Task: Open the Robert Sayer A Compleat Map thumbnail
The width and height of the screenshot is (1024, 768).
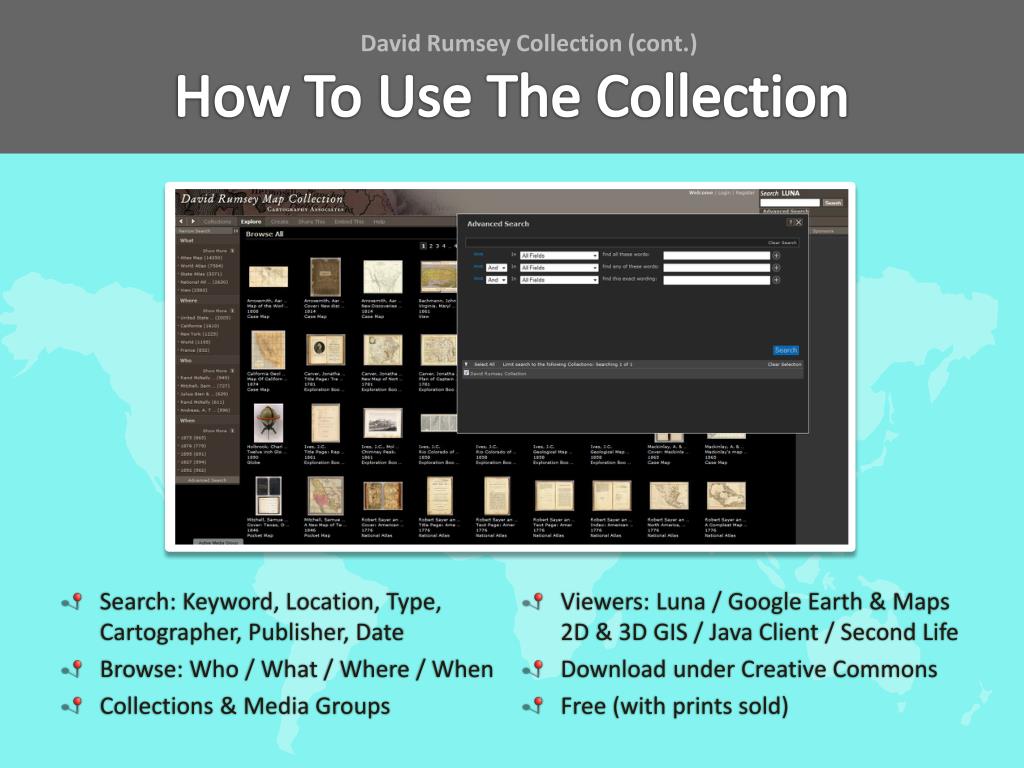Action: [726, 496]
